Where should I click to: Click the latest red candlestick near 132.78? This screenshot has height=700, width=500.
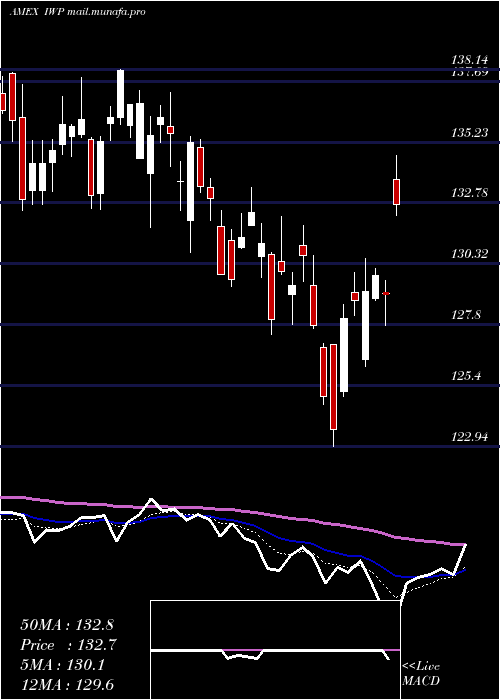coord(396,192)
